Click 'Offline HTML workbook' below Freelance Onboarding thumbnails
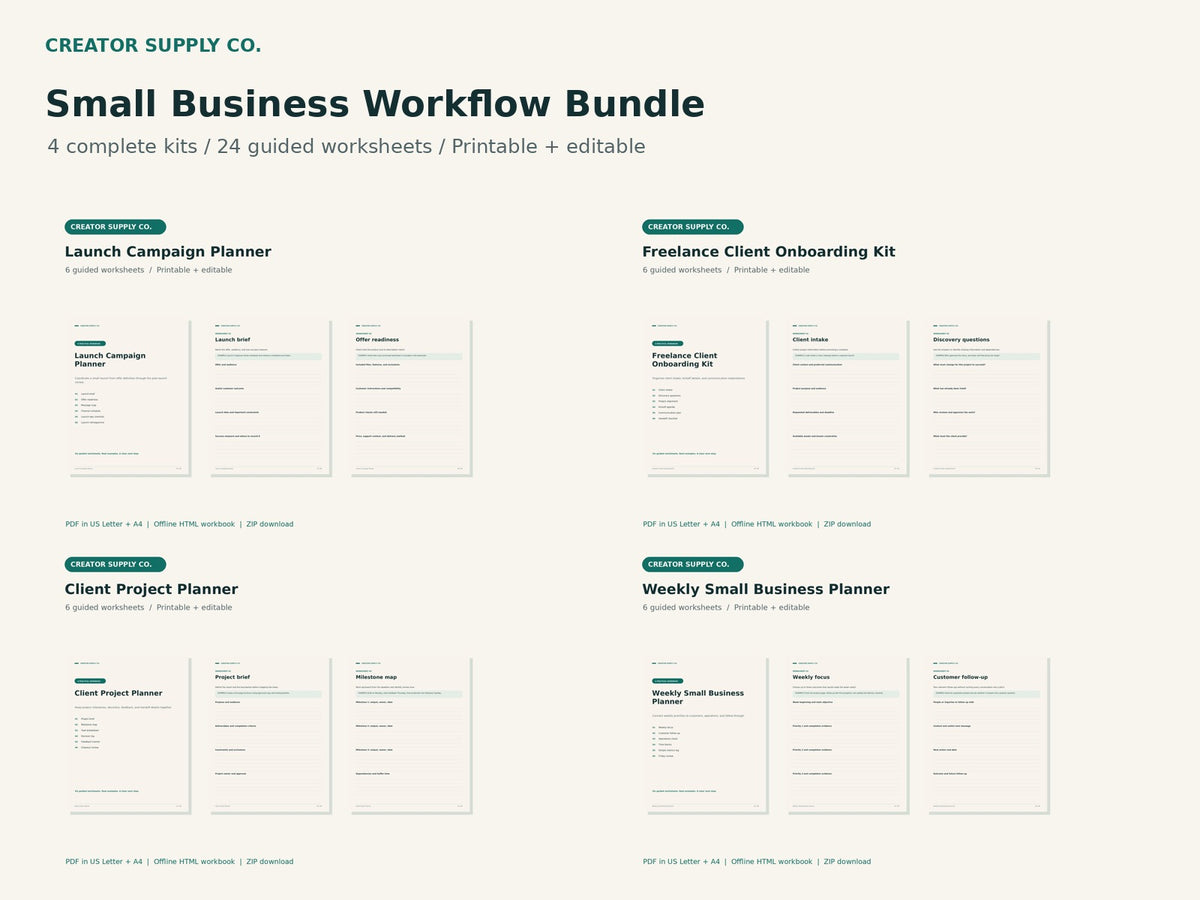This screenshot has height=900, width=1200. (x=771, y=524)
